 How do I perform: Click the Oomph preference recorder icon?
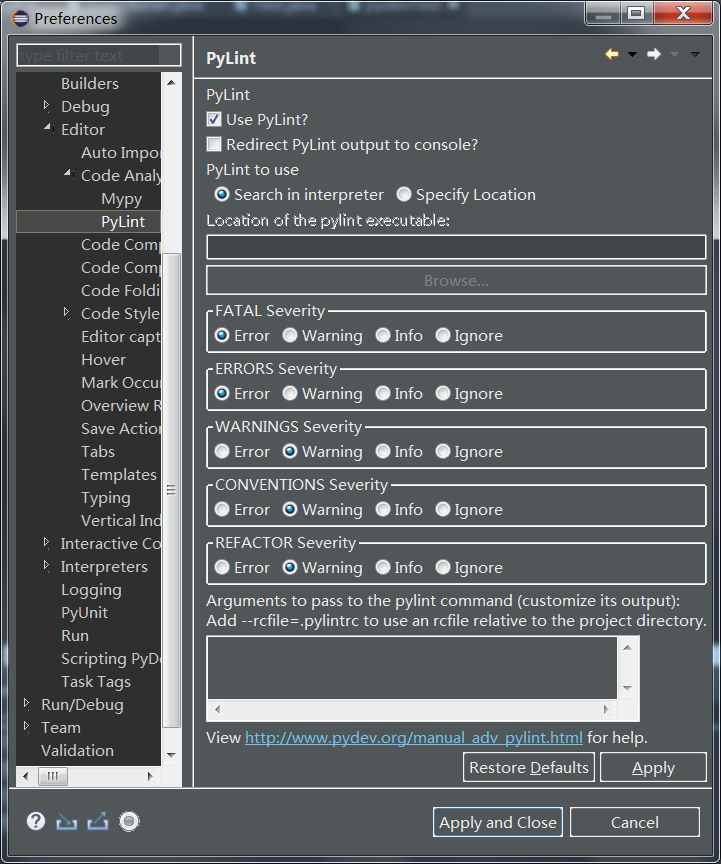click(x=129, y=822)
